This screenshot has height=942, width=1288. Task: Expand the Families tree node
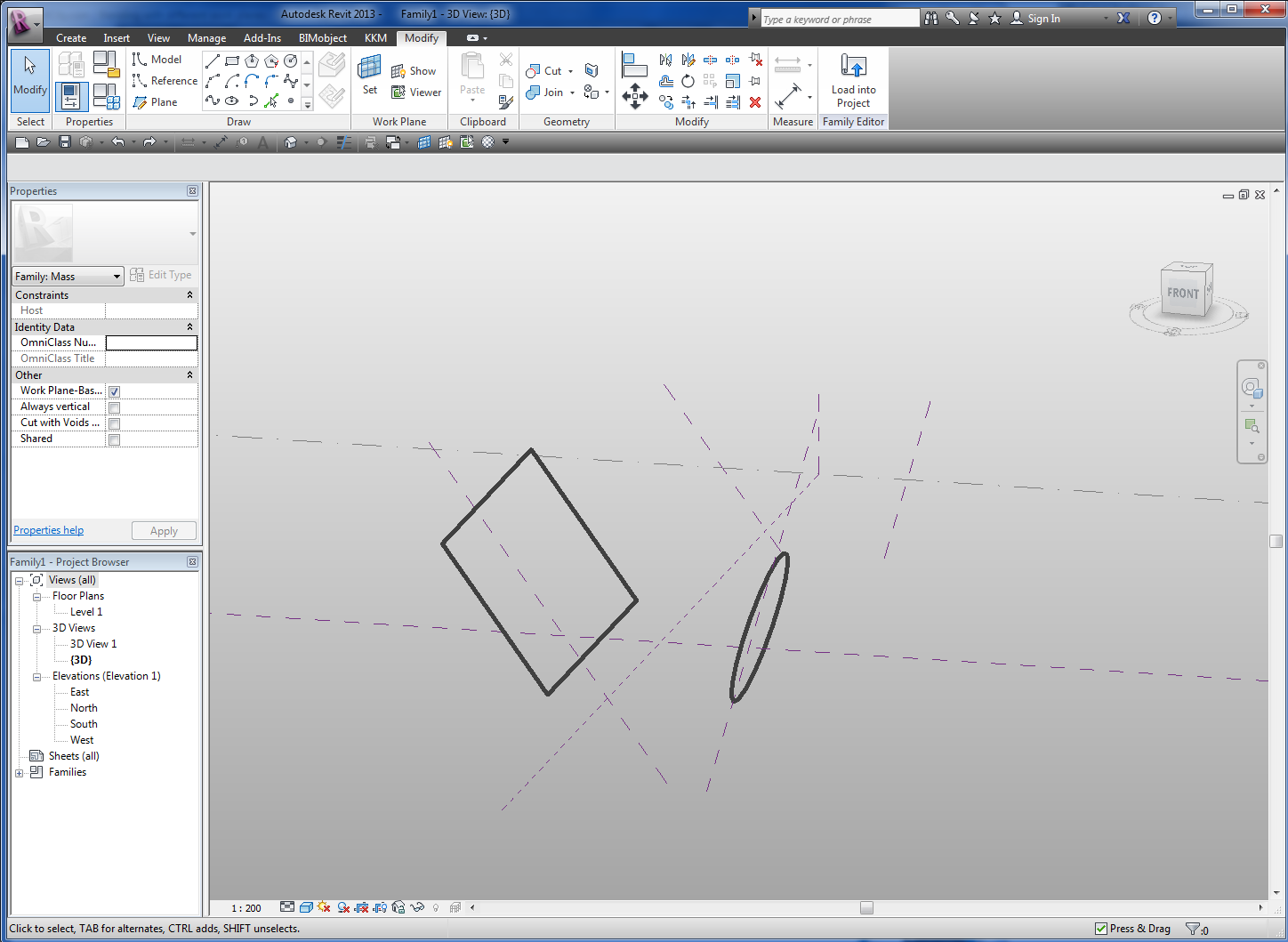(20, 773)
